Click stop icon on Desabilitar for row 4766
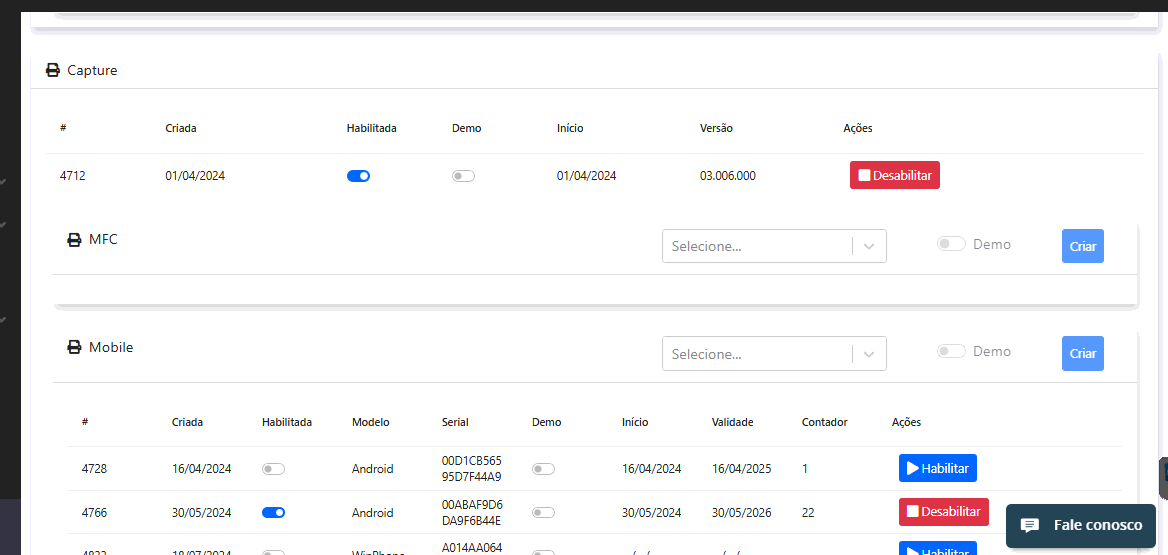Viewport: 1168px width, 555px height. 912,512
